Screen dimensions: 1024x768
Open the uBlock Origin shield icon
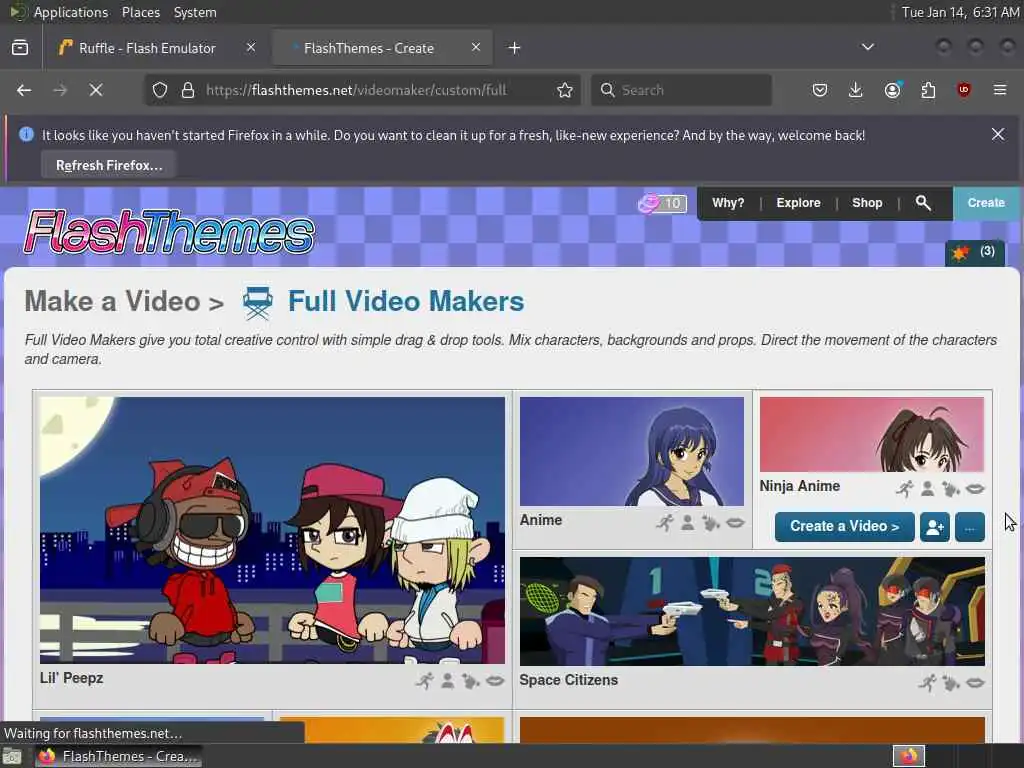(x=964, y=90)
